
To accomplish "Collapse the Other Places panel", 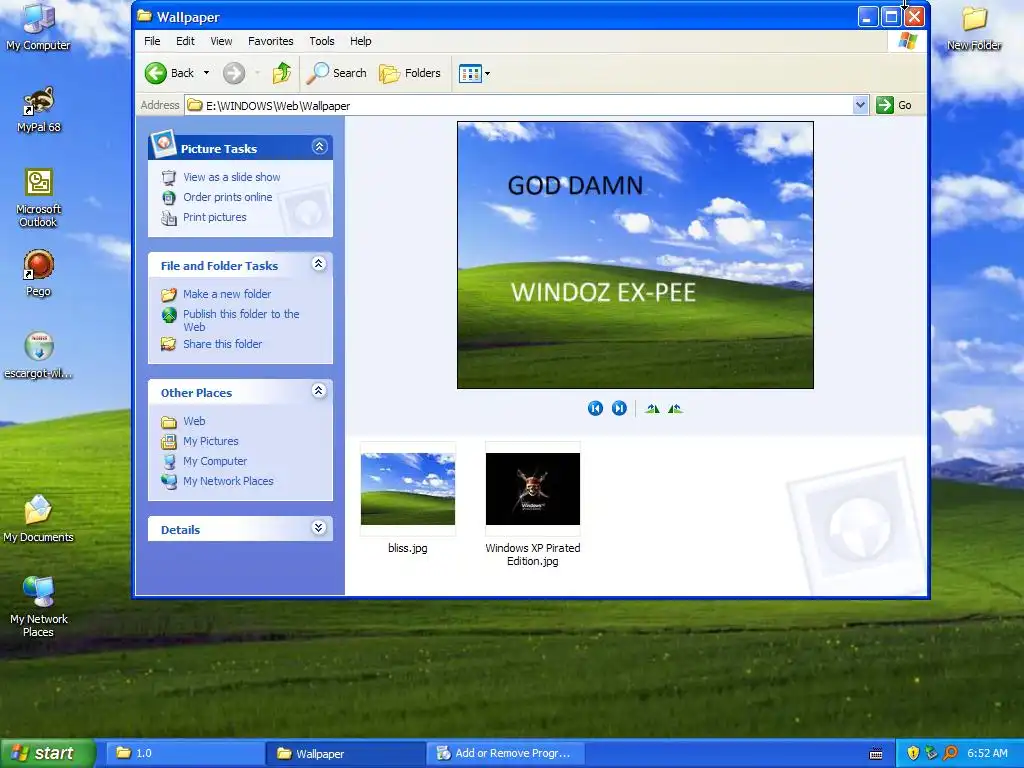I will [x=319, y=391].
